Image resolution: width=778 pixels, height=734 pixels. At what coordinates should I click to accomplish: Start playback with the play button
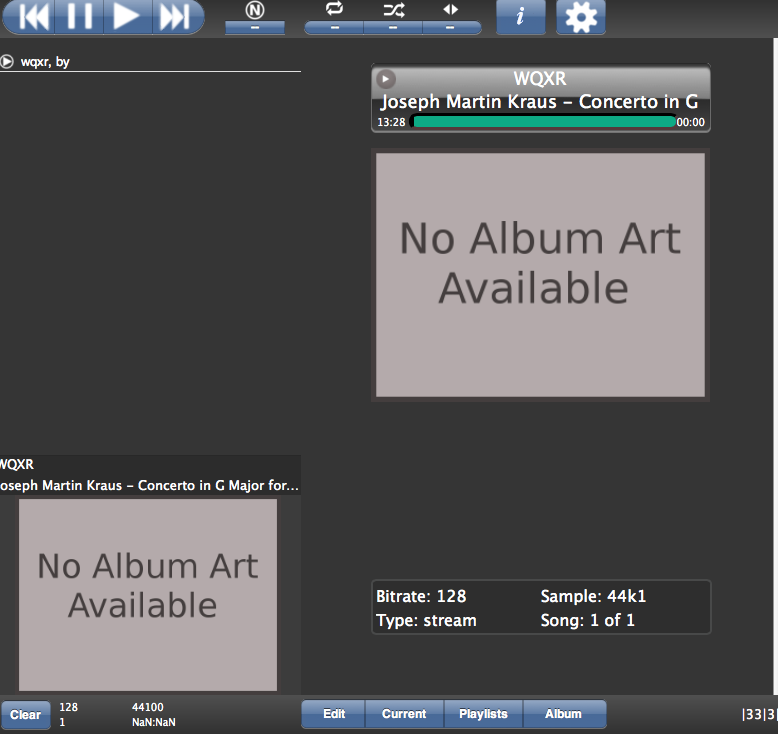click(x=127, y=16)
